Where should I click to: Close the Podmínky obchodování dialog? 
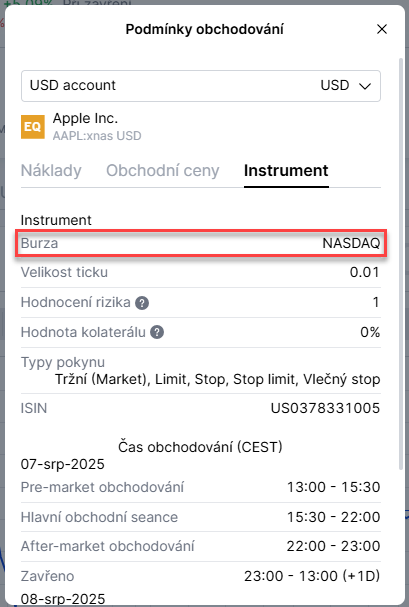382,29
